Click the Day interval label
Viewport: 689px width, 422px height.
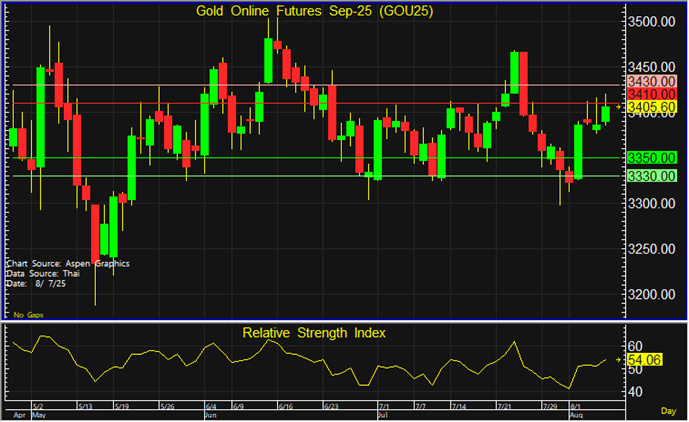pos(669,411)
